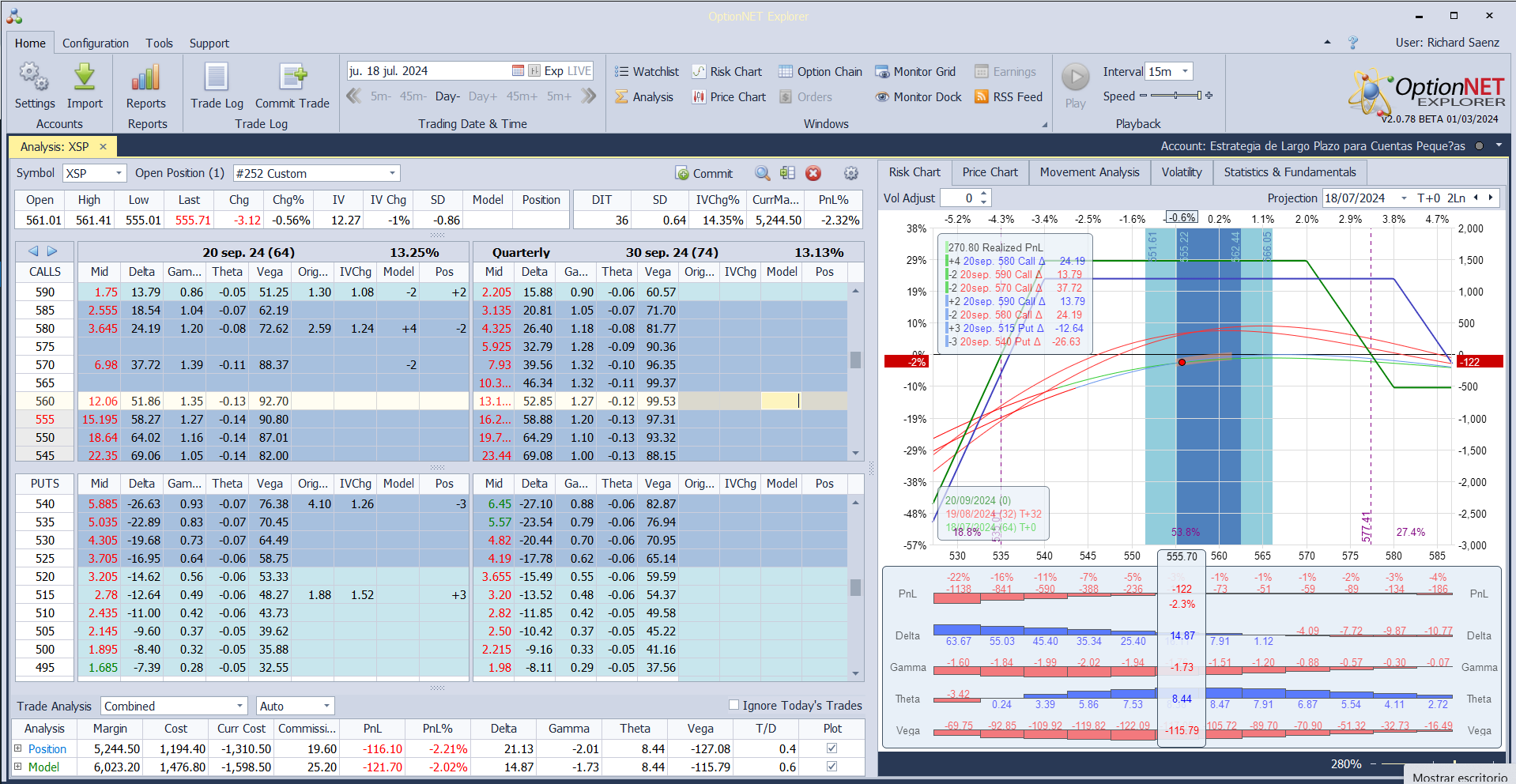This screenshot has height=784, width=1516.
Task: Click the magnifier search icon beside Commit
Action: coord(762,173)
